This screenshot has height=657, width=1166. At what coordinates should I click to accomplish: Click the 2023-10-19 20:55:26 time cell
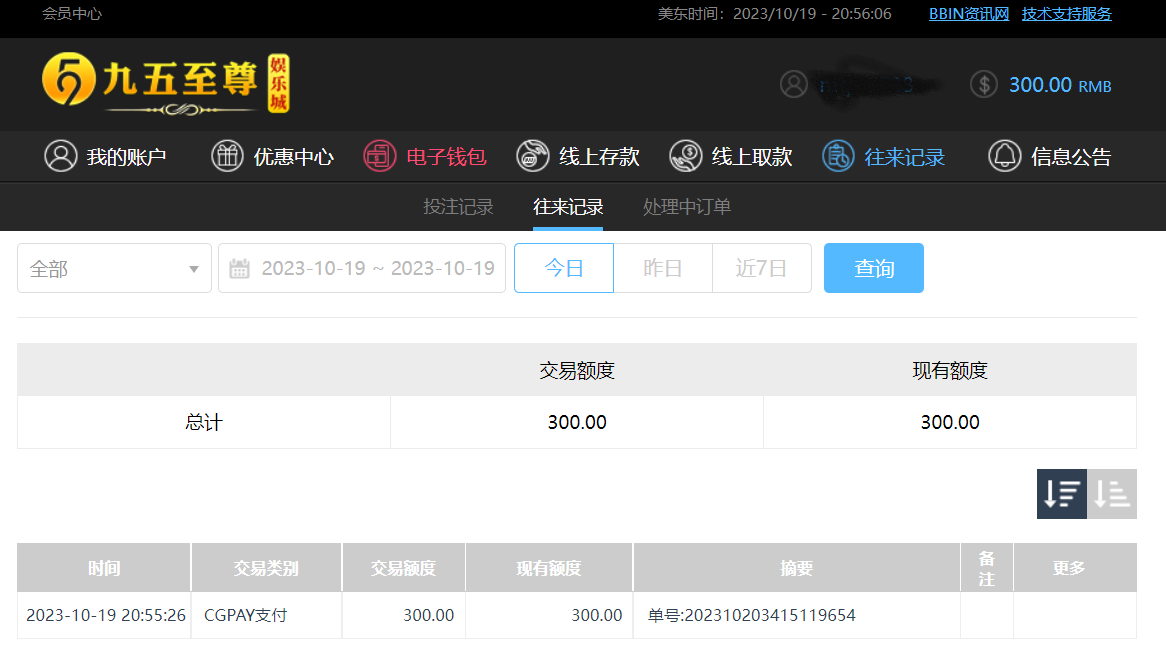106,615
